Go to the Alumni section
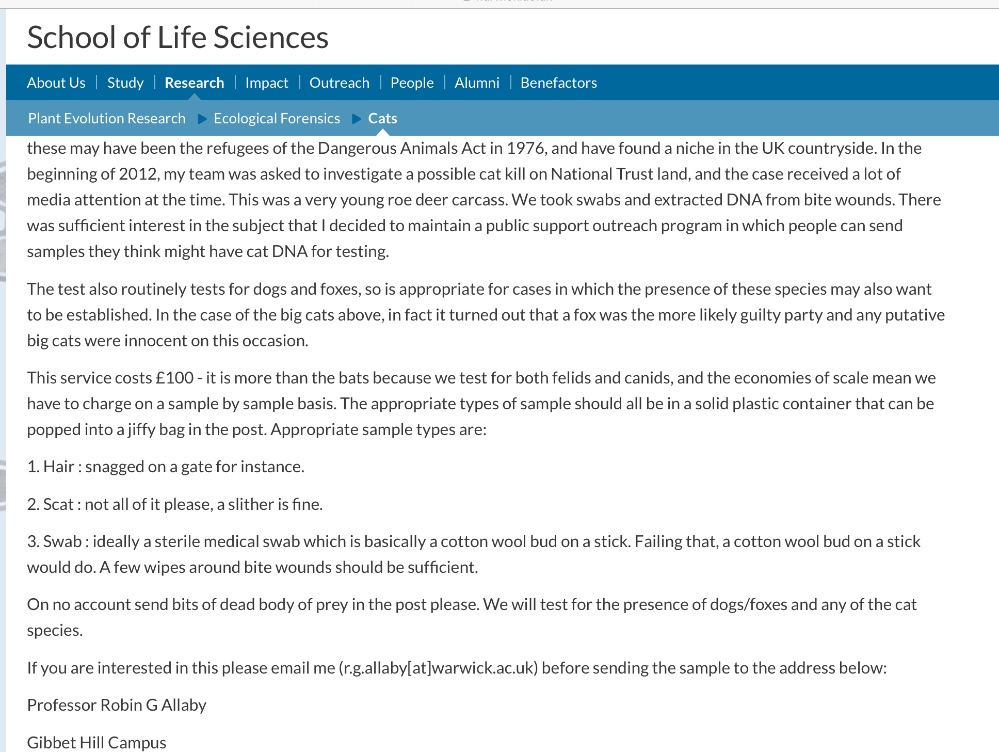 (x=477, y=82)
